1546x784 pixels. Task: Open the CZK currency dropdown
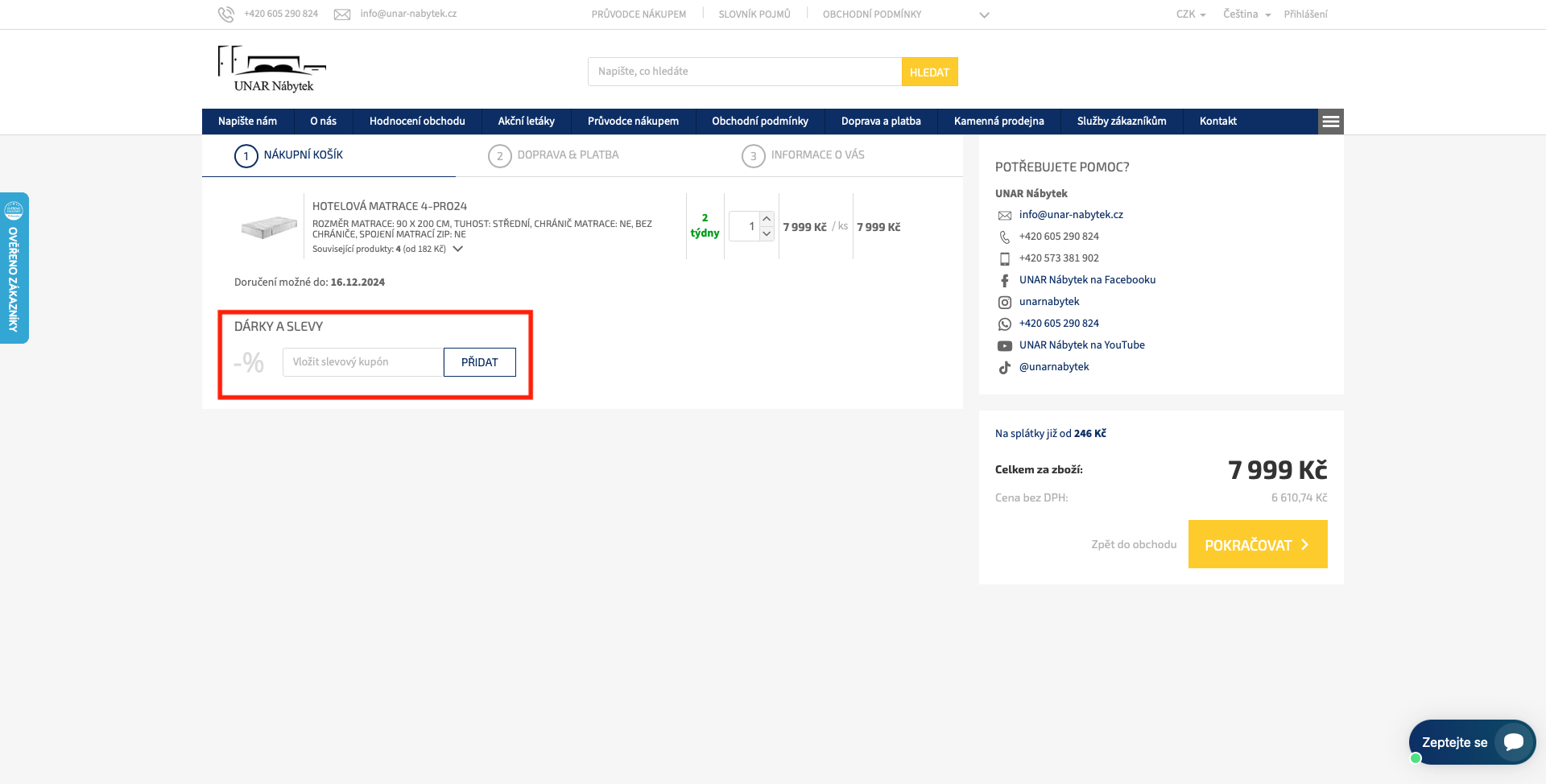pos(1191,14)
